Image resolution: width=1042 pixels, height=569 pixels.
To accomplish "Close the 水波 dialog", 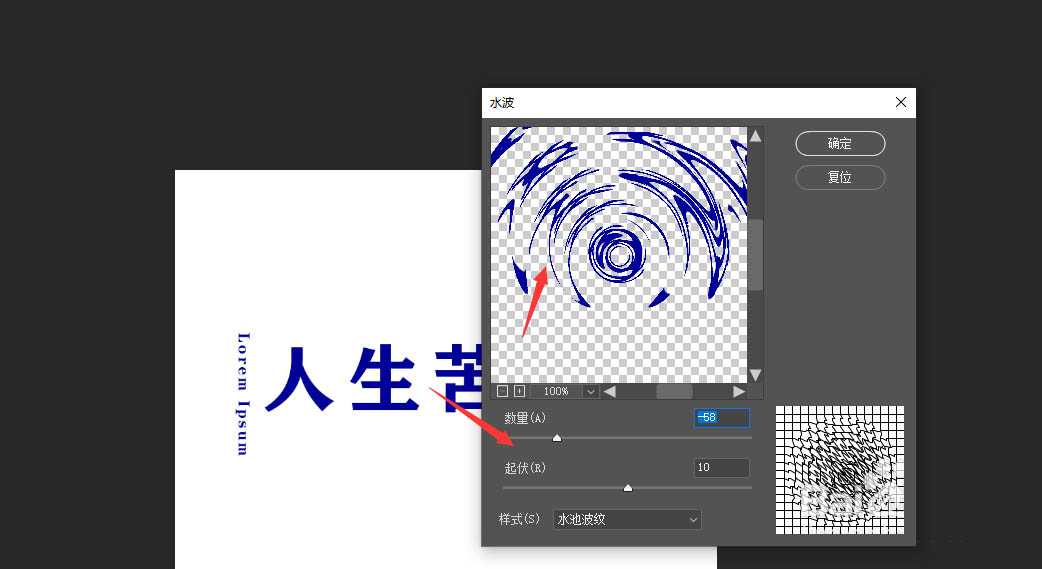I will pos(900,102).
